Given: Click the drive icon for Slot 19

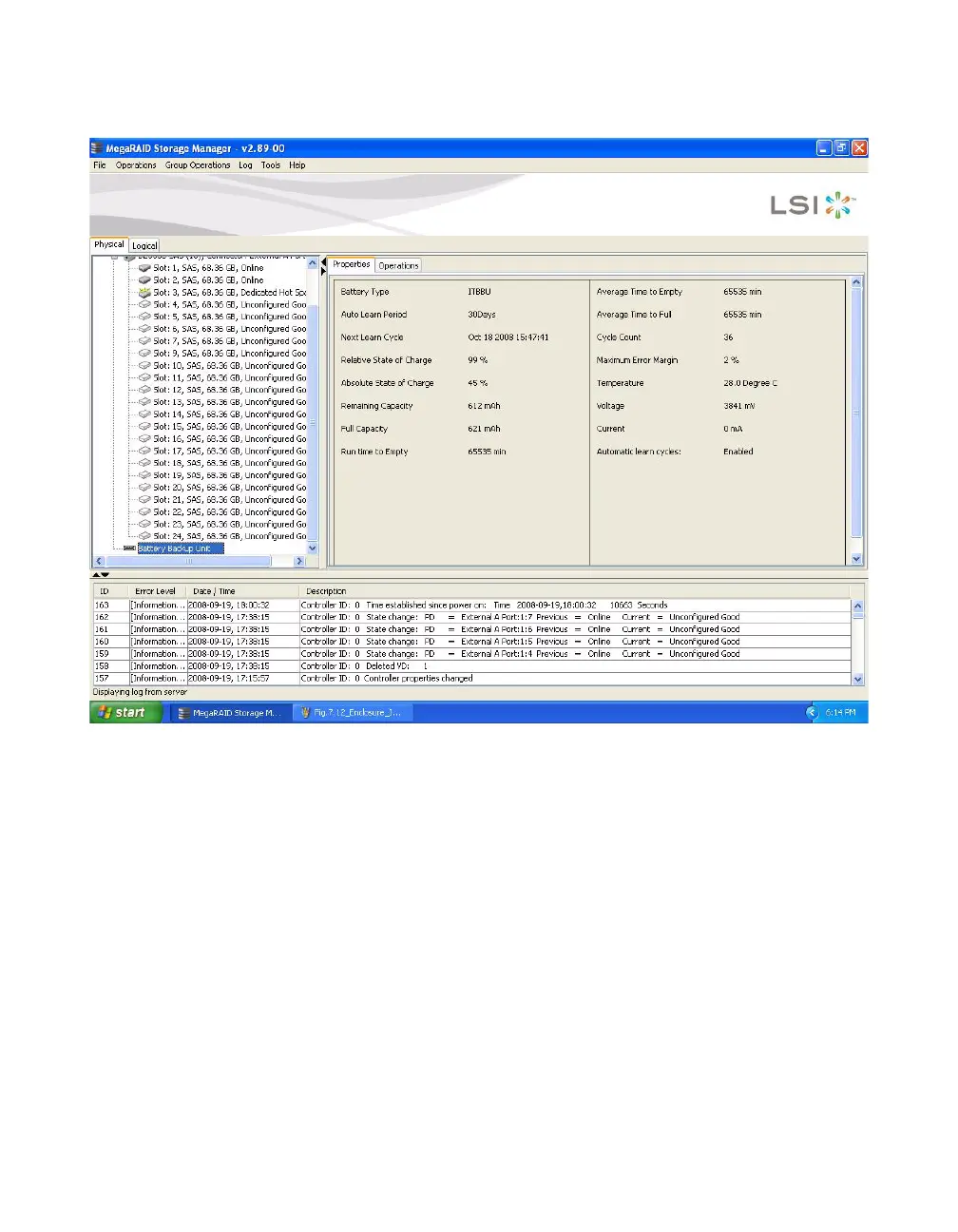Looking at the screenshot, I should (144, 475).
